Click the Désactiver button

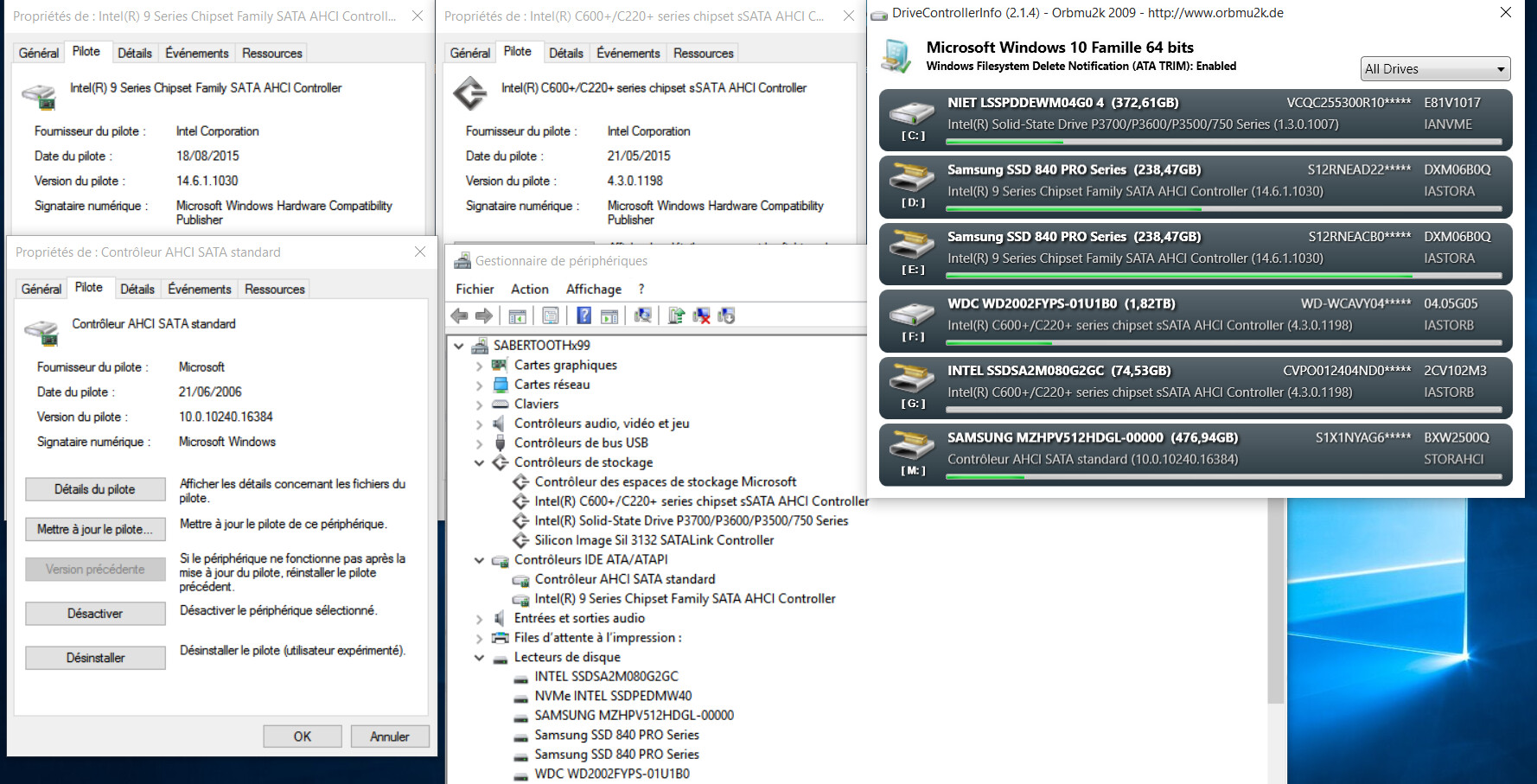click(x=95, y=614)
